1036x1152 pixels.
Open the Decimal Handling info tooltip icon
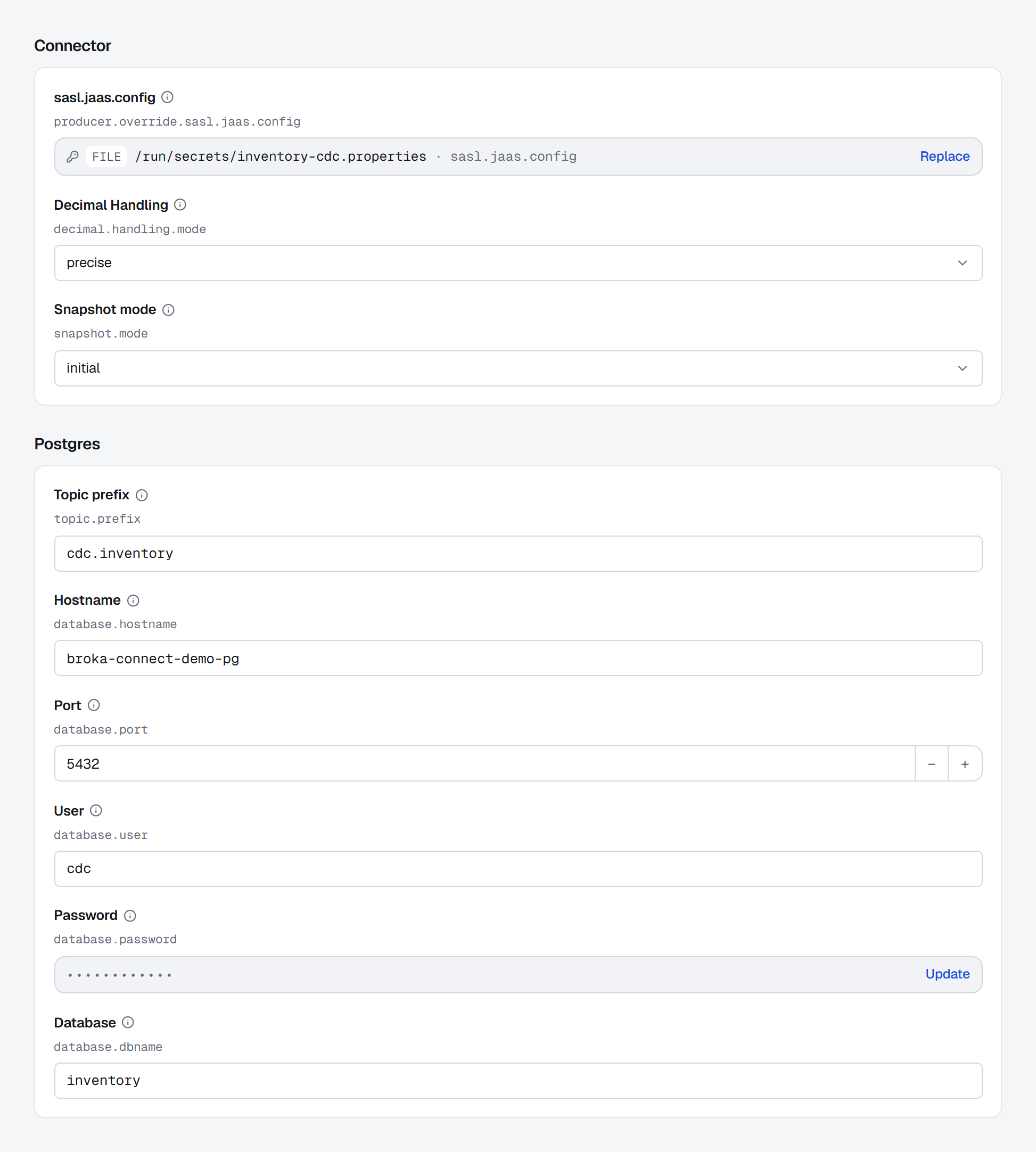coord(180,204)
